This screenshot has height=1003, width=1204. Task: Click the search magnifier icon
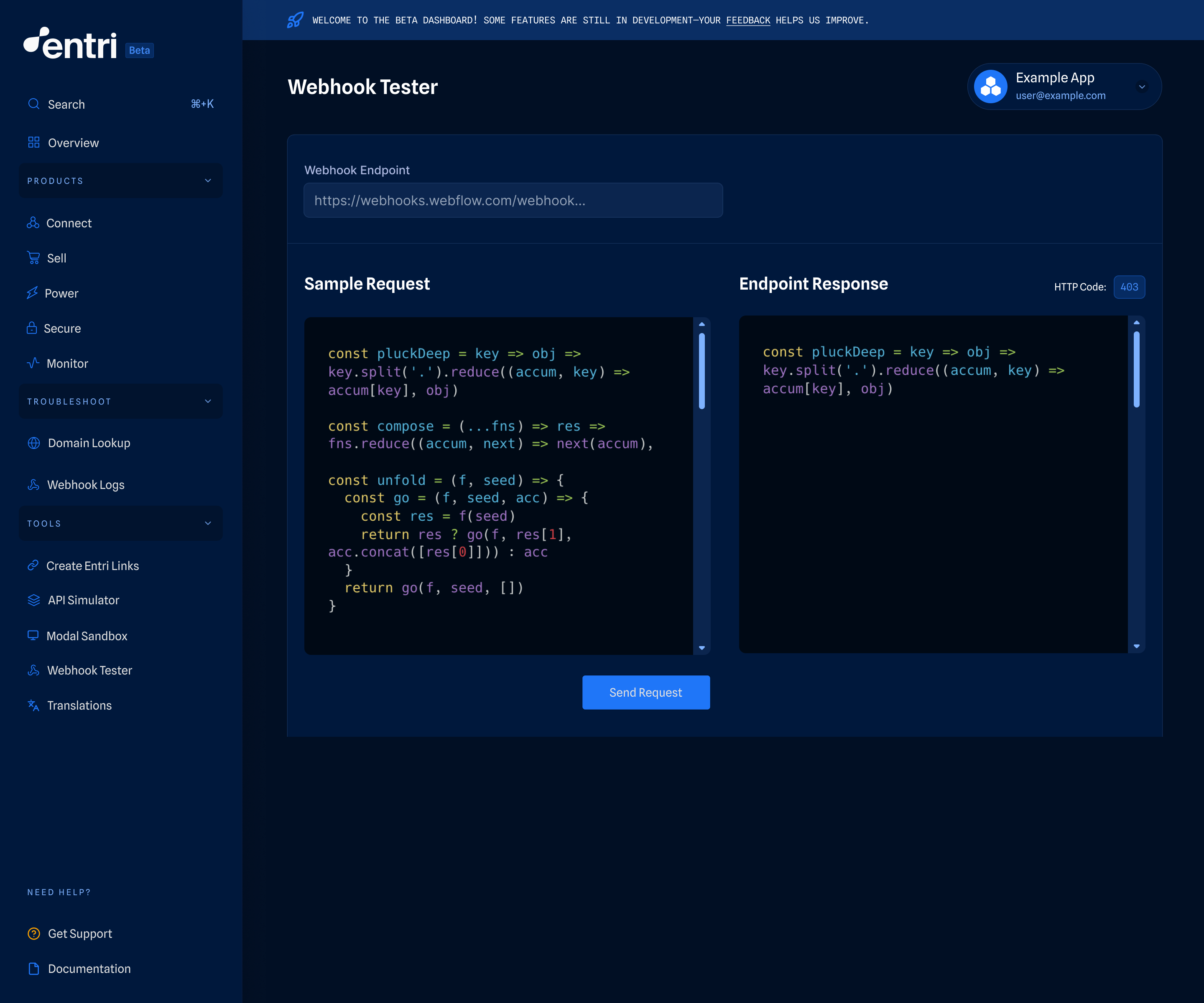tap(34, 104)
